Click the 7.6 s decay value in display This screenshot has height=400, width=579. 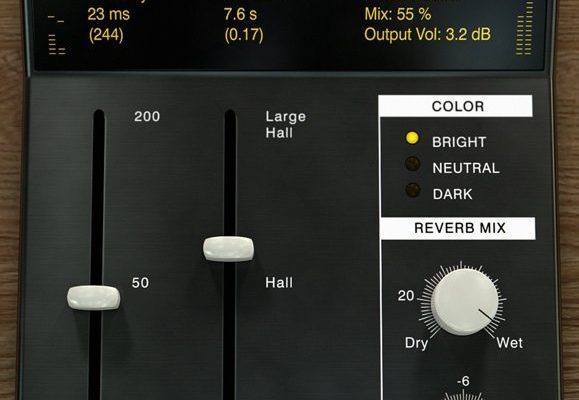[240, 15]
